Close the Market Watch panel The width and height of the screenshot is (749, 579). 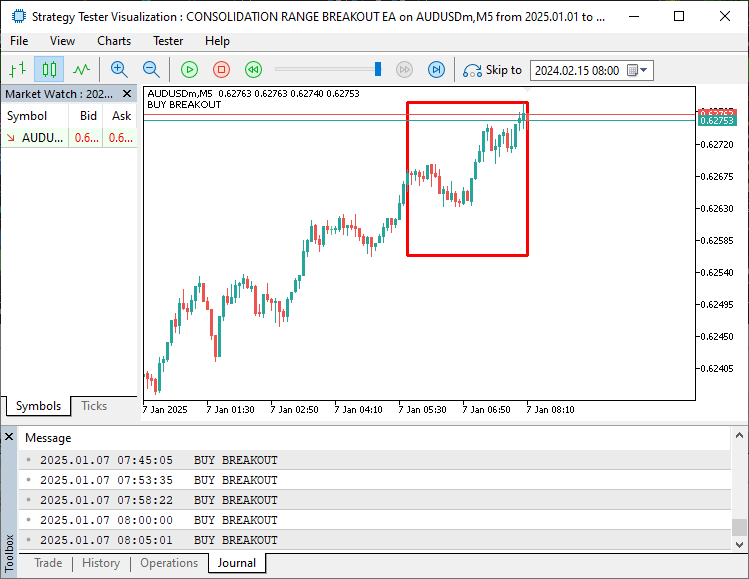pos(128,94)
